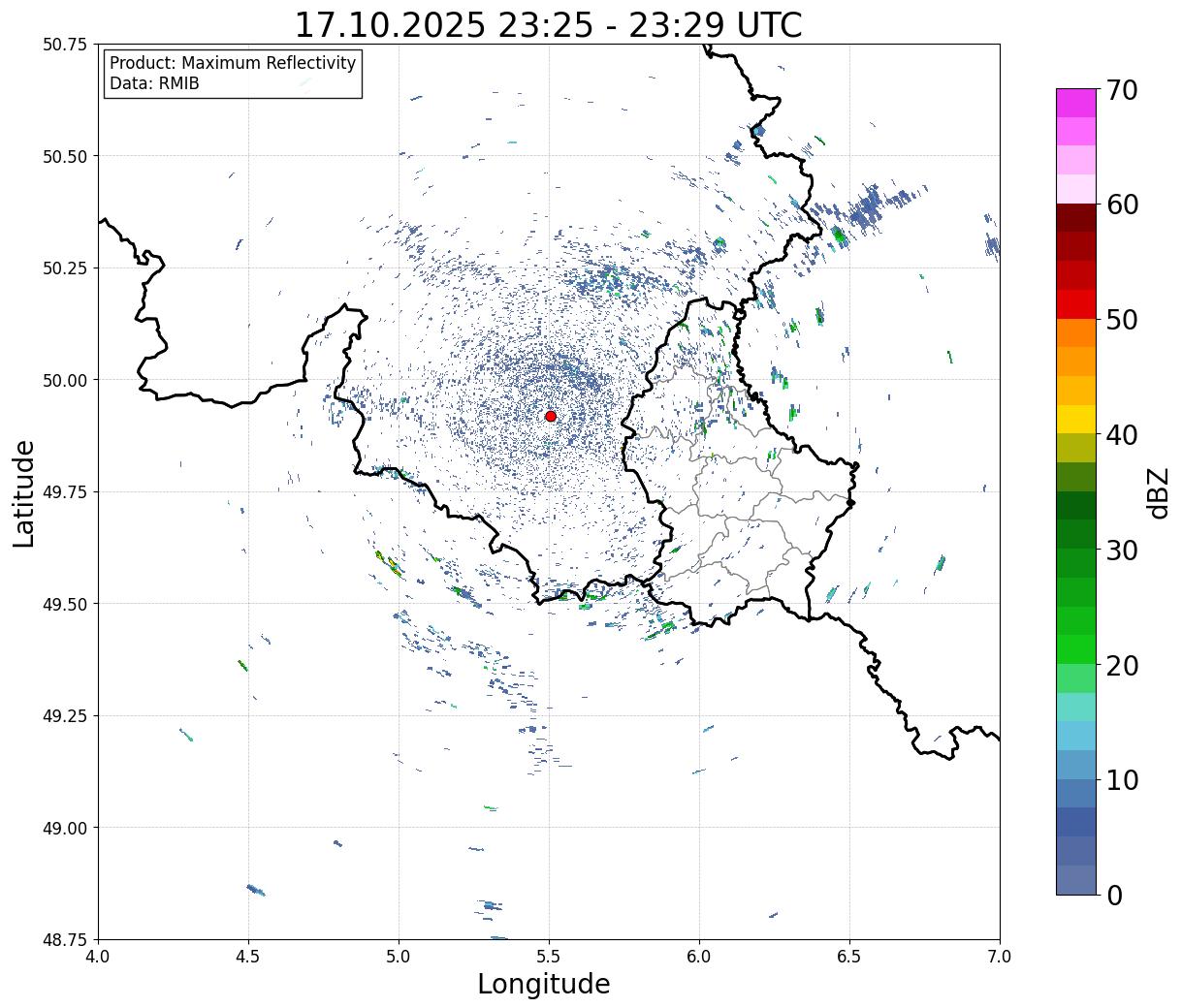Click the dark red colorbar segment just under 60
Image resolution: width=1182 pixels, height=1008 pixels.
tap(1075, 218)
